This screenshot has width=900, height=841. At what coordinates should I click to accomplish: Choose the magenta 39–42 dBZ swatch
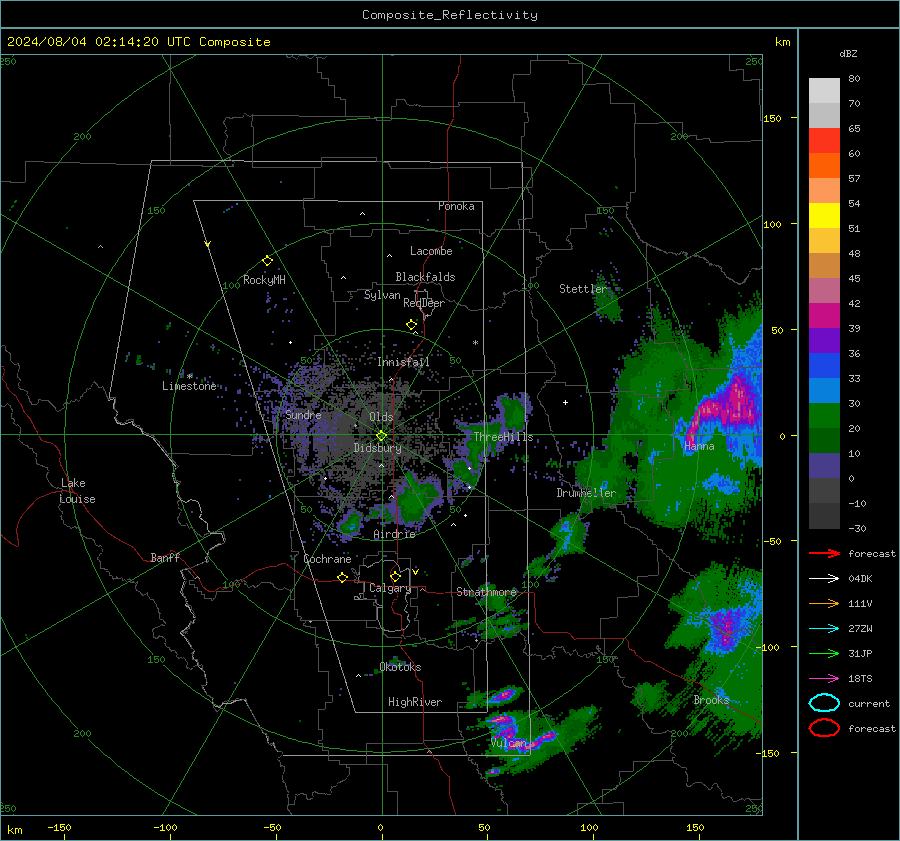pos(824,316)
